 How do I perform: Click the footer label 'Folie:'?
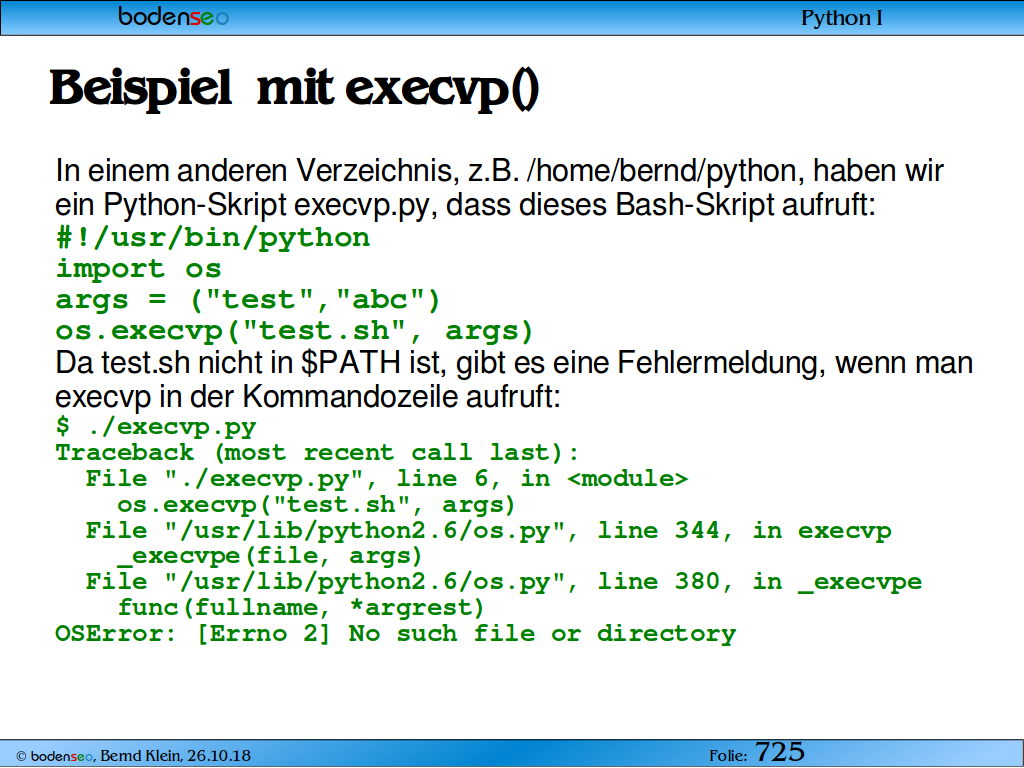[x=728, y=756]
